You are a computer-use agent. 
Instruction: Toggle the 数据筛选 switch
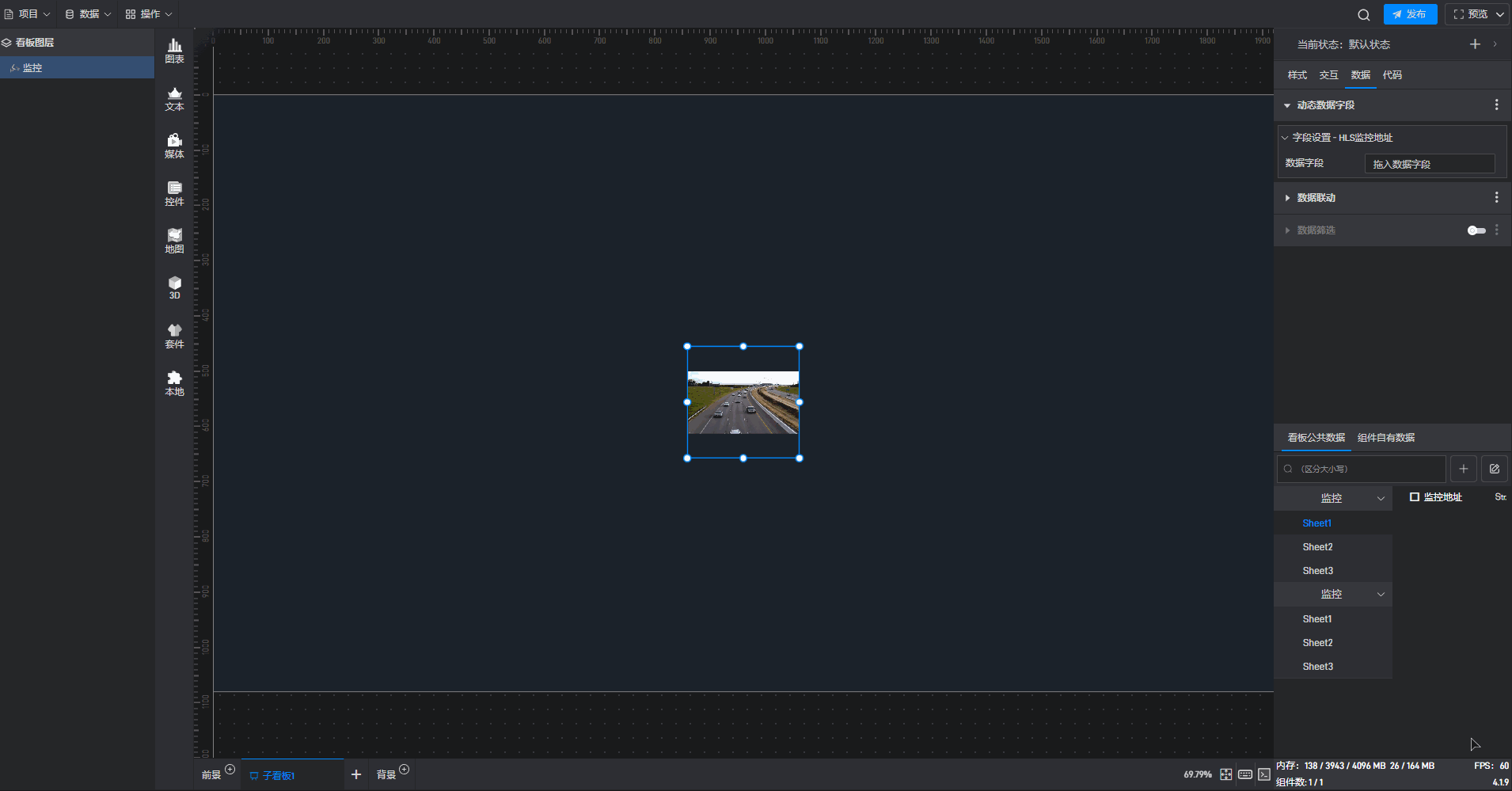(x=1476, y=230)
